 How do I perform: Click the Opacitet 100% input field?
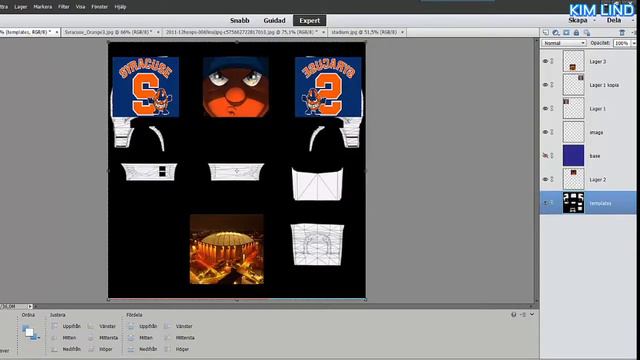(622, 43)
